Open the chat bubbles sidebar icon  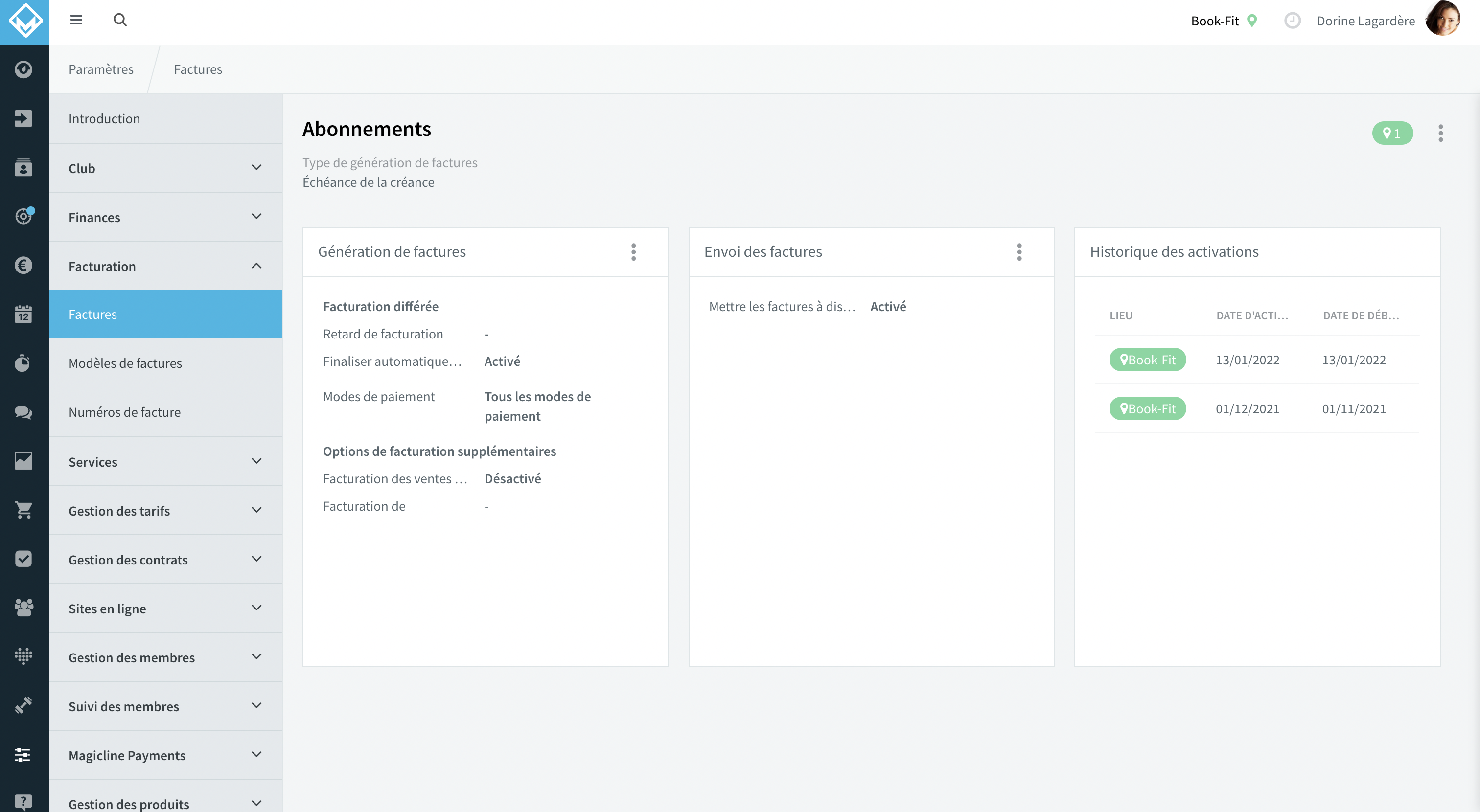pyautogui.click(x=23, y=412)
